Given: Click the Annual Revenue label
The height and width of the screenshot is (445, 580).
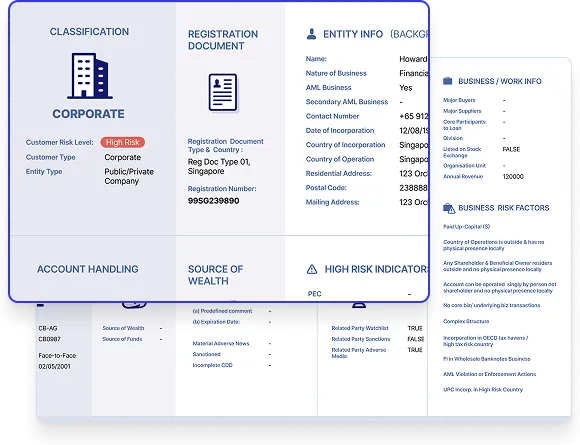Looking at the screenshot, I should pyautogui.click(x=463, y=176).
